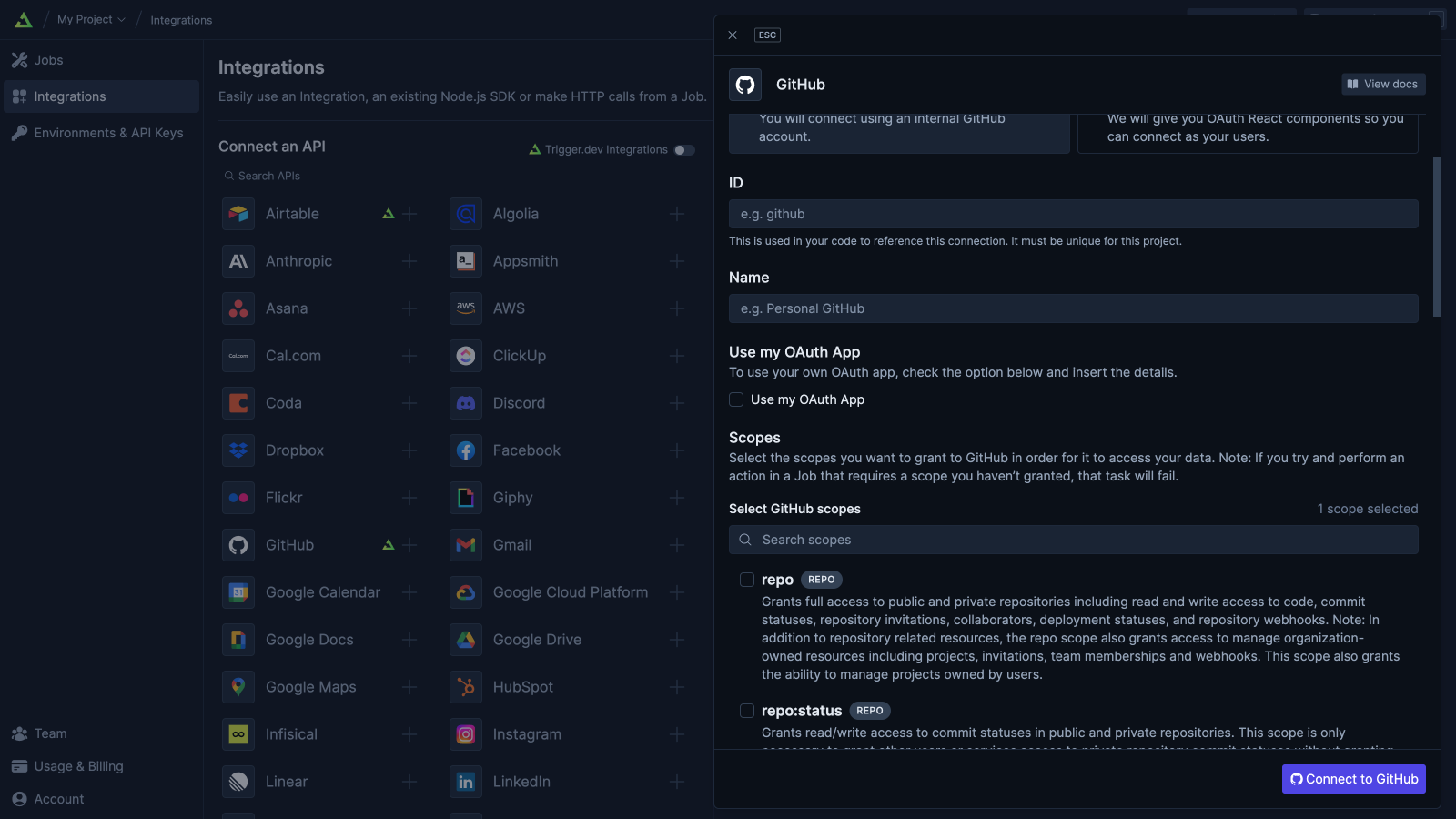Click the GitHub panel vertical scrollbar
Viewport: 1456px width, 819px height.
click(1437, 237)
